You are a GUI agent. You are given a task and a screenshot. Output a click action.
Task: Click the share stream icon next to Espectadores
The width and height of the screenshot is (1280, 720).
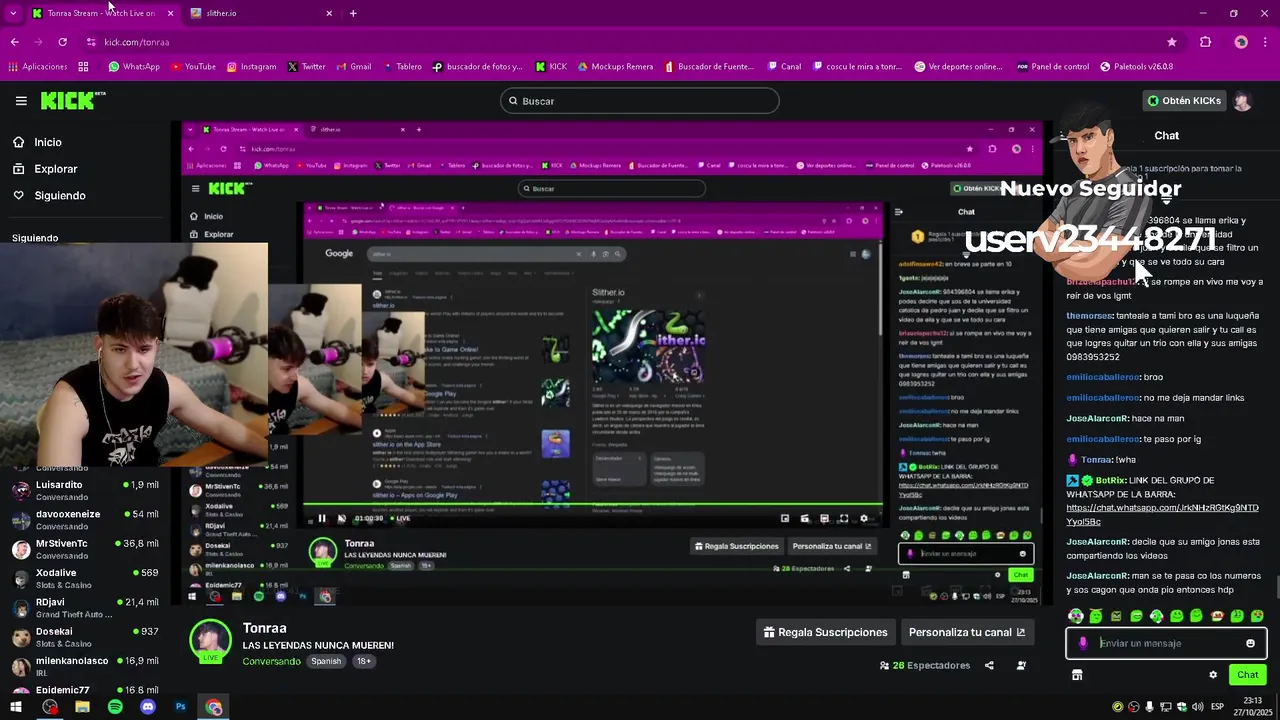pyautogui.click(x=989, y=665)
